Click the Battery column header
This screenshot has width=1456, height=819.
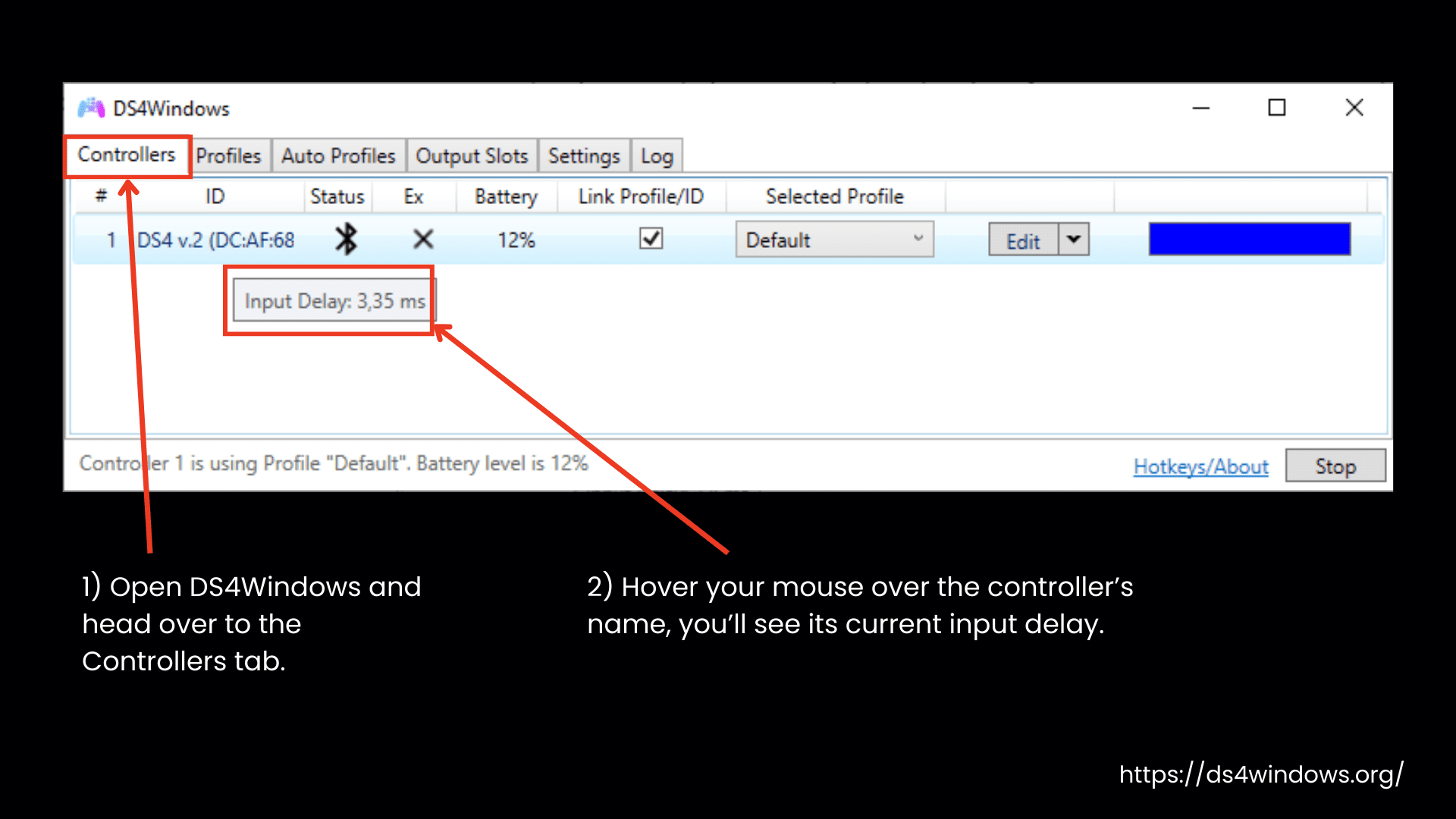[x=506, y=197]
